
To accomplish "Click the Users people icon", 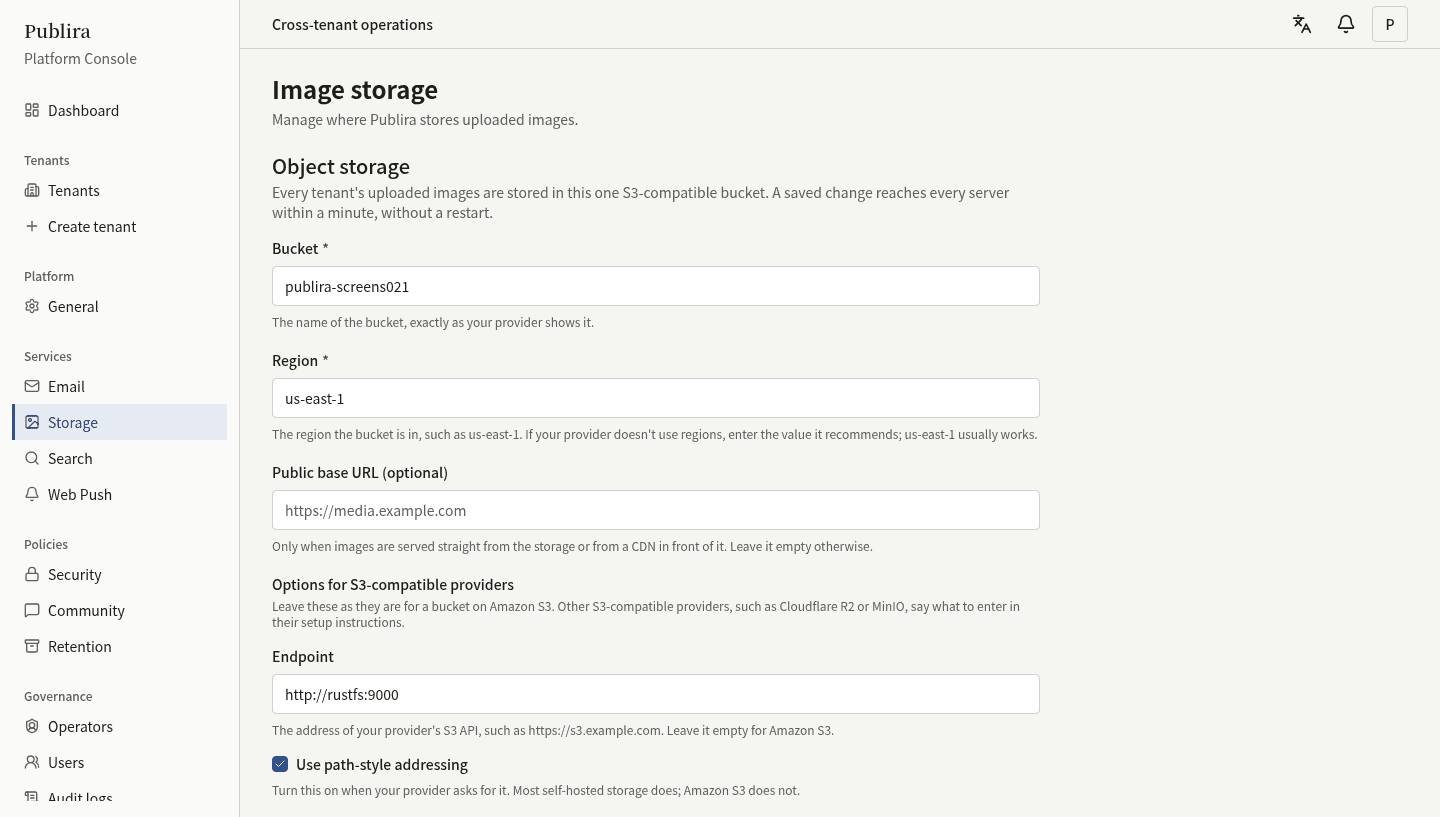I will coord(32,762).
